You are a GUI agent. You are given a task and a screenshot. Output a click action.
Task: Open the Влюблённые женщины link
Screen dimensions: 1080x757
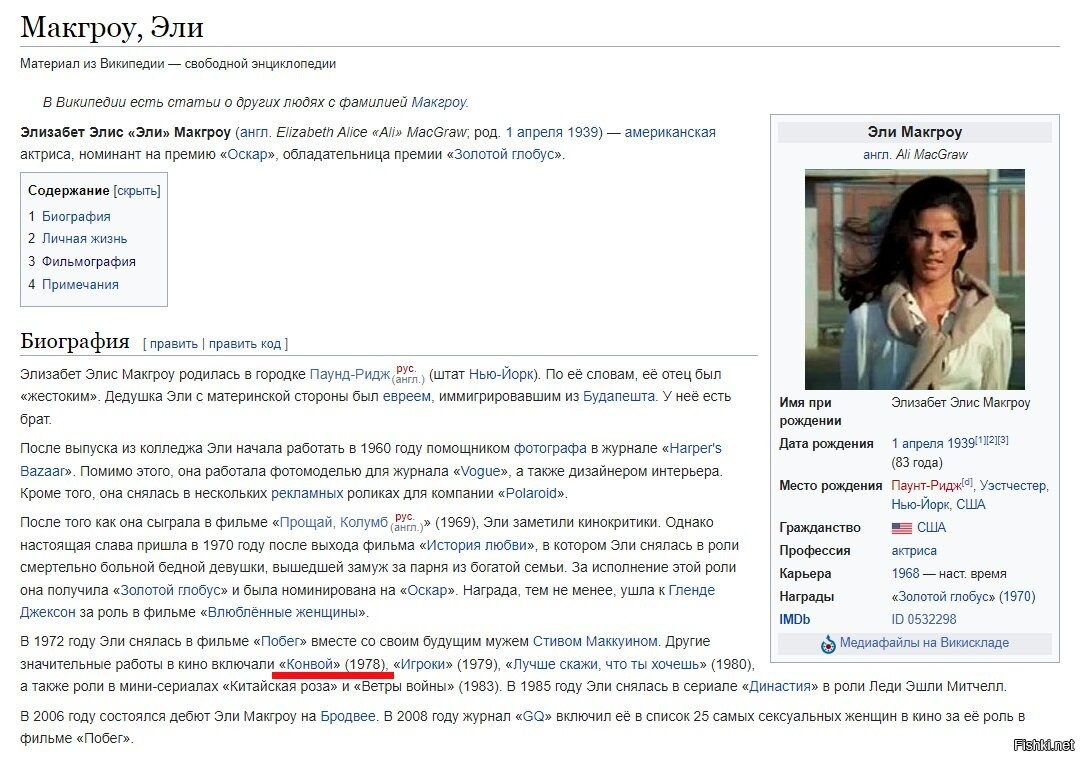point(283,613)
